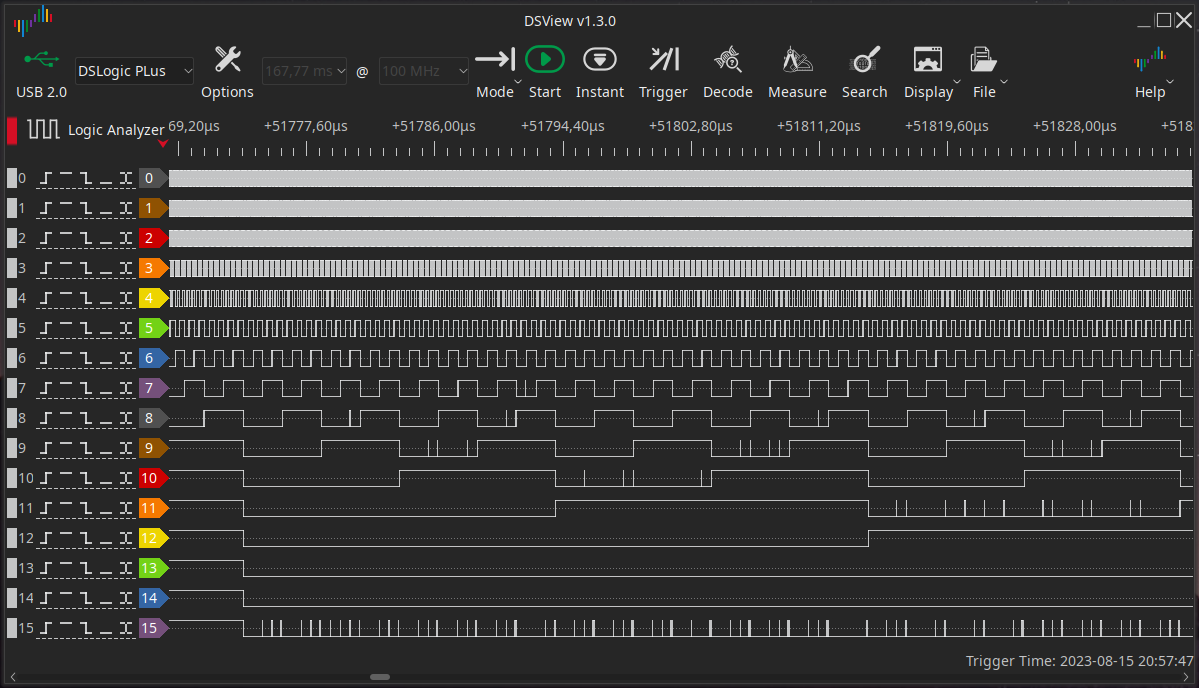This screenshot has height=688, width=1199.
Task: Select the Trigger settings icon
Action: coord(663,59)
